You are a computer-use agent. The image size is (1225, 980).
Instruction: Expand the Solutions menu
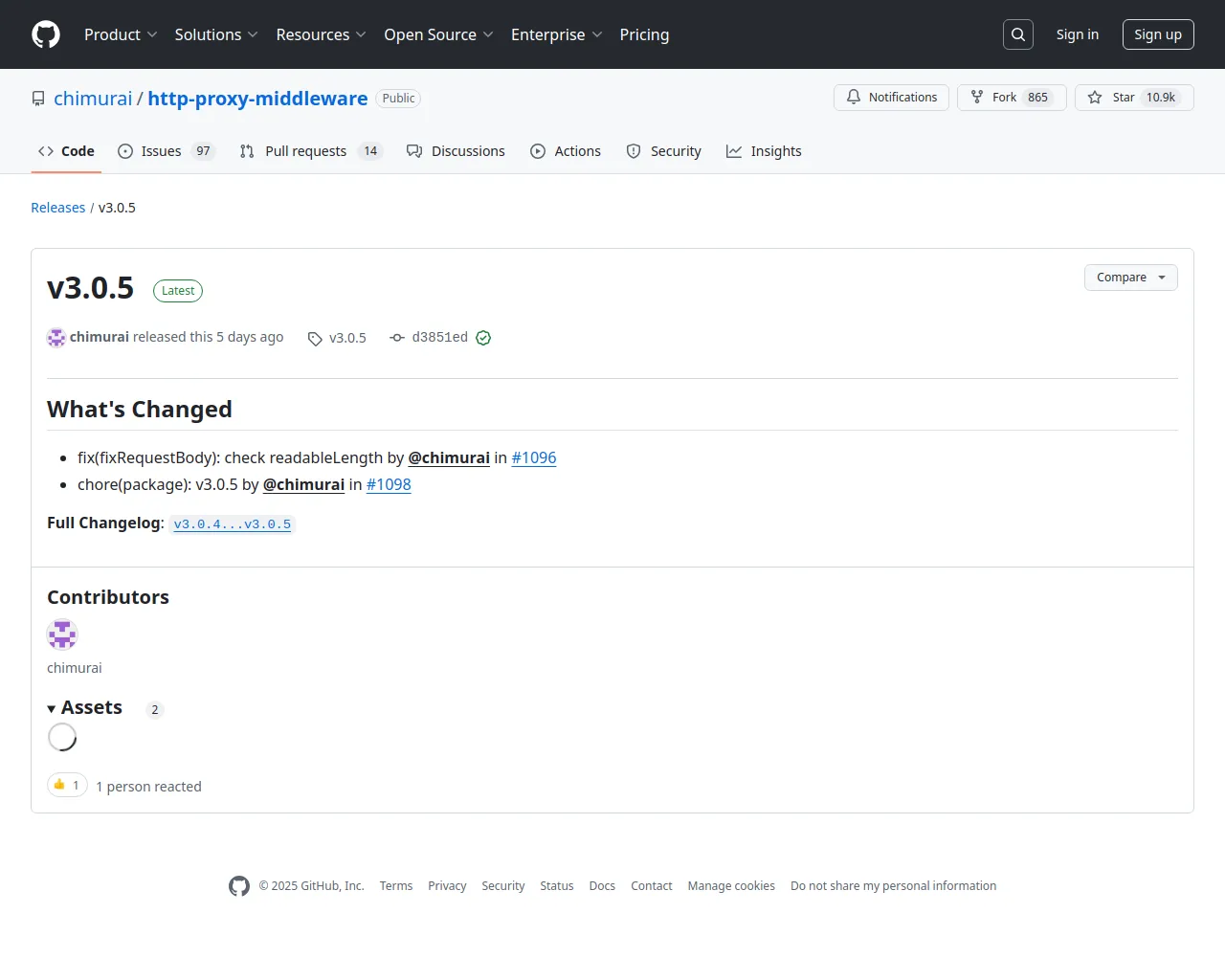coord(216,34)
